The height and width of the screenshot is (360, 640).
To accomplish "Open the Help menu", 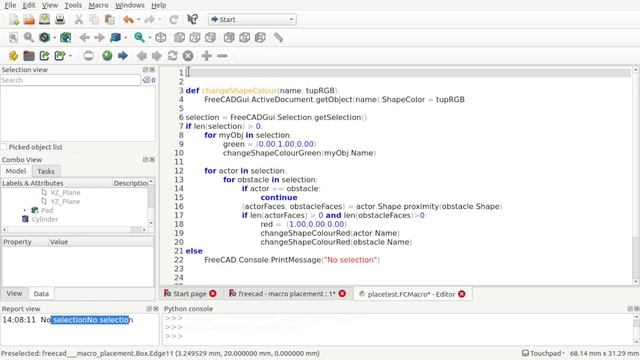I will (x=158, y=5).
